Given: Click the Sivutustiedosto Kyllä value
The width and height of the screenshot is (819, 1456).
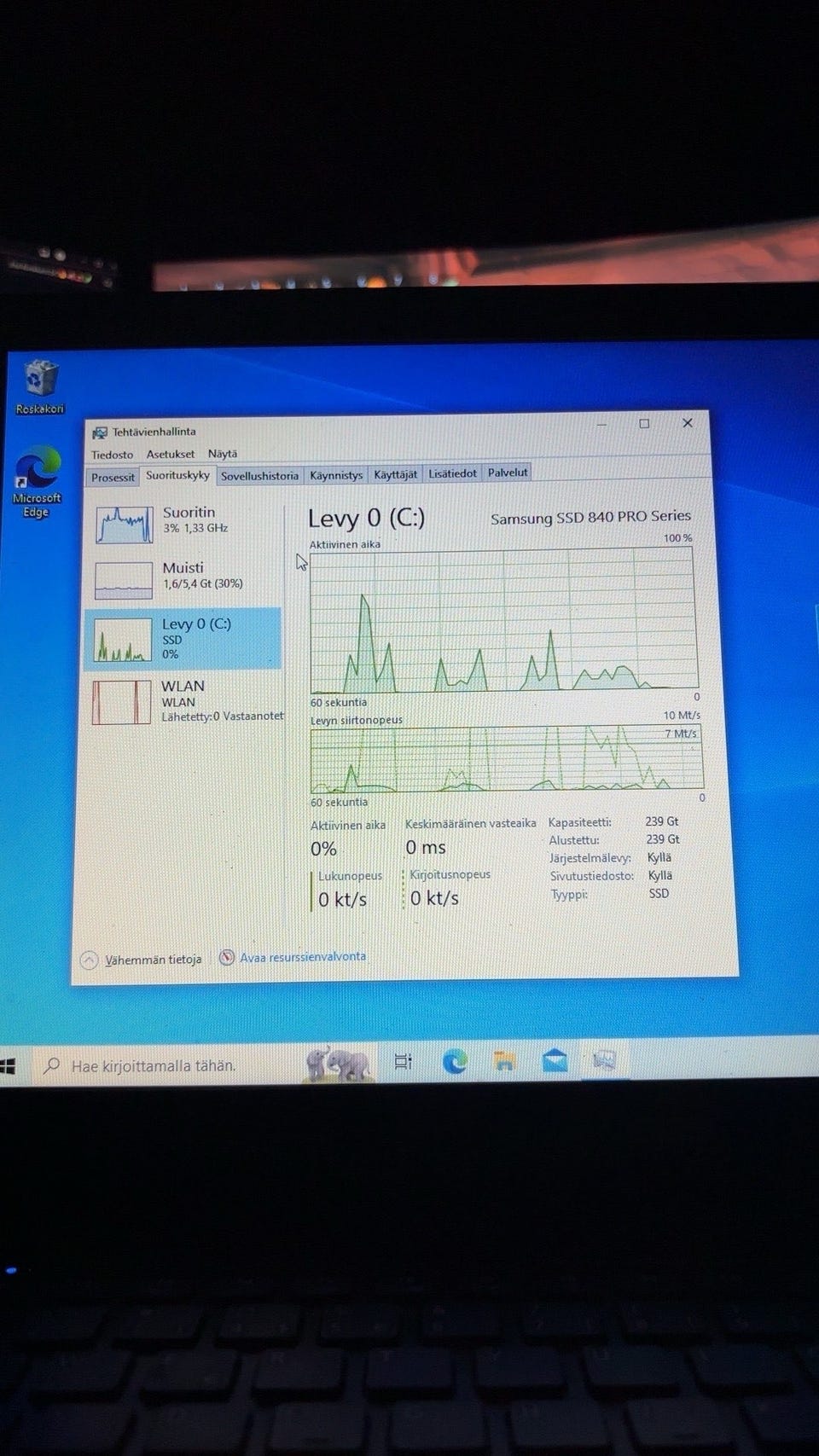Looking at the screenshot, I should coord(660,875).
